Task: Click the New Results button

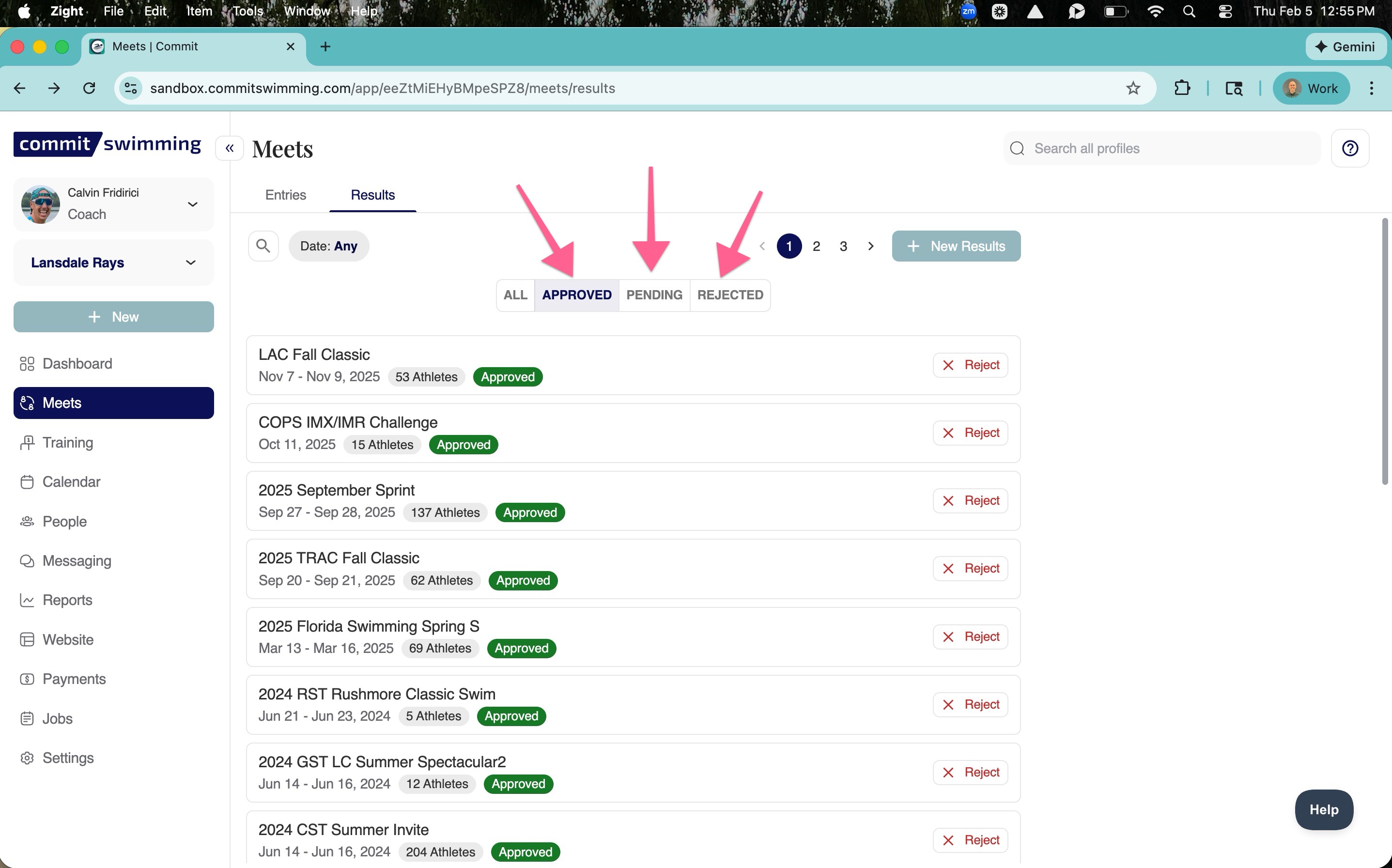Action: pyautogui.click(x=956, y=246)
